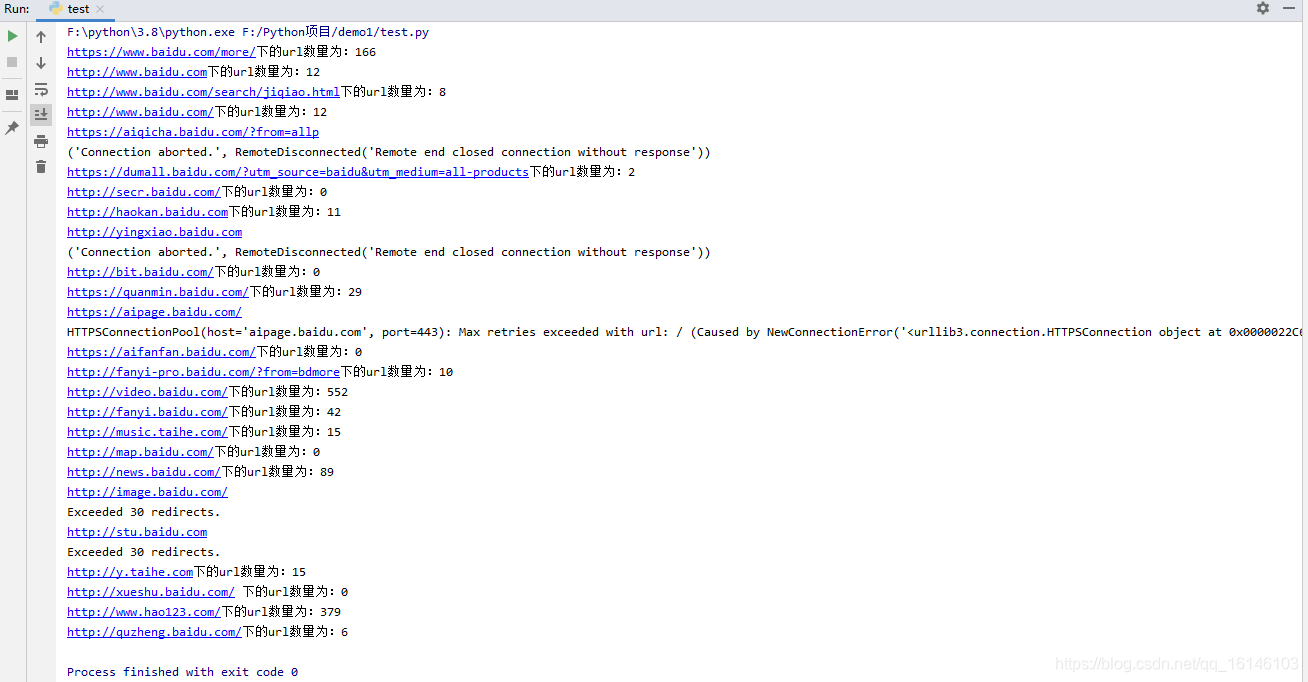Click the Stop process button
This screenshot has height=682, width=1308.
tap(12, 62)
